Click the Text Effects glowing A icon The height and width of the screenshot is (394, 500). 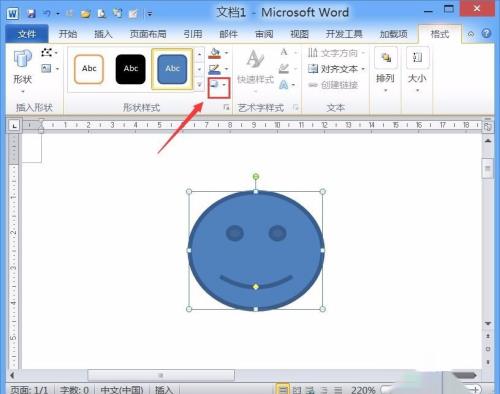click(x=284, y=85)
